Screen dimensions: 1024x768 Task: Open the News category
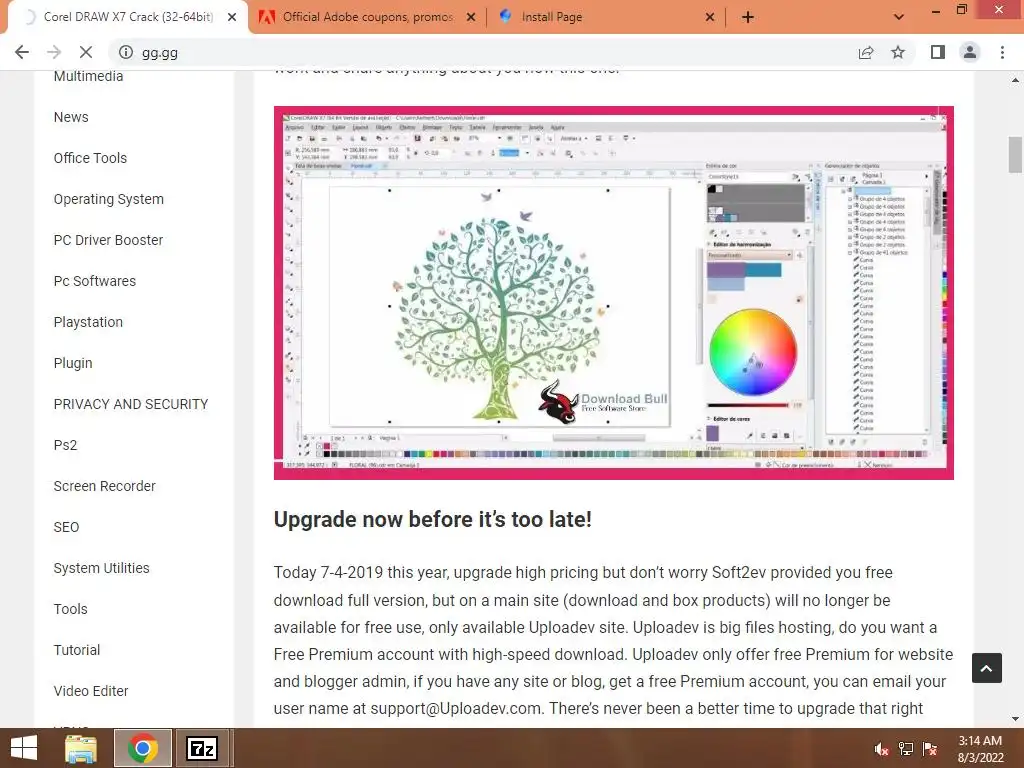coord(71,117)
